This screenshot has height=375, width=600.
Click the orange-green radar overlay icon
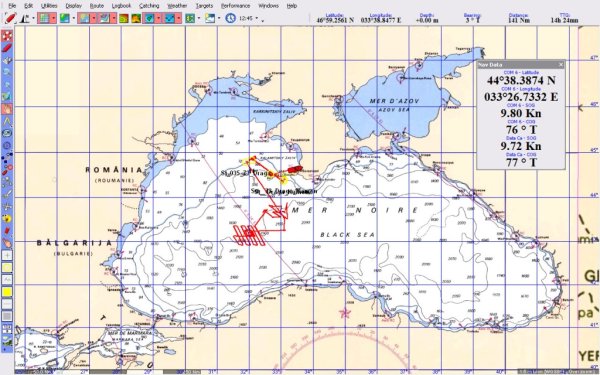(x=124, y=18)
